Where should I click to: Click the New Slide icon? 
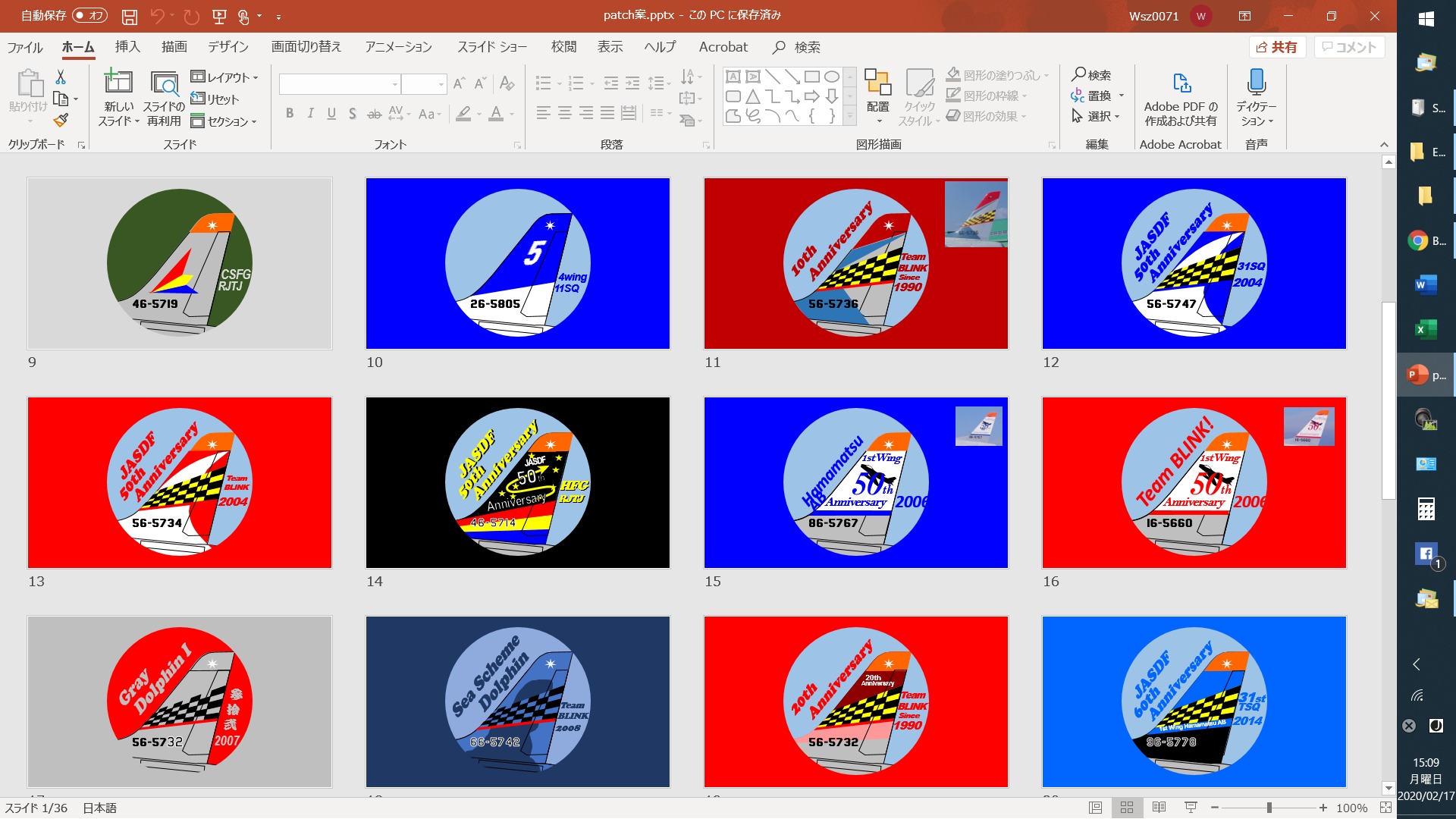pyautogui.click(x=118, y=82)
